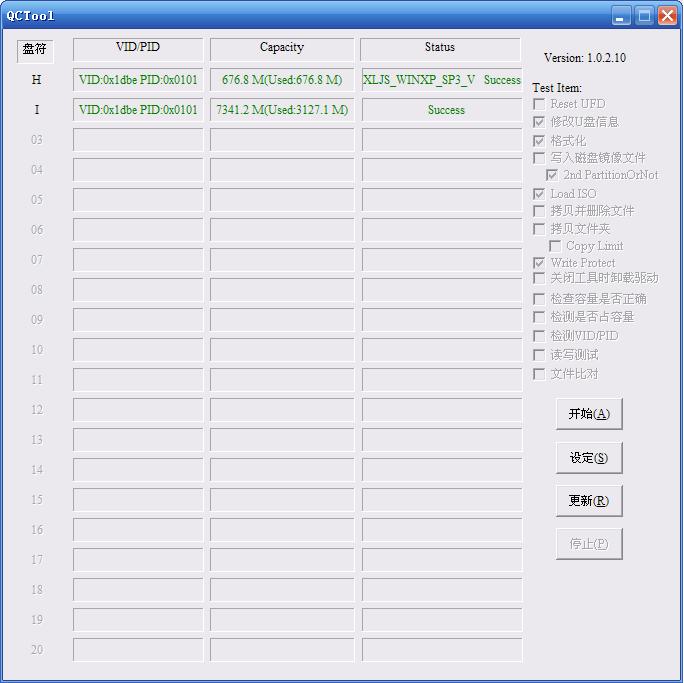Open the 设定(S) settings button
The image size is (684, 683).
tap(589, 458)
